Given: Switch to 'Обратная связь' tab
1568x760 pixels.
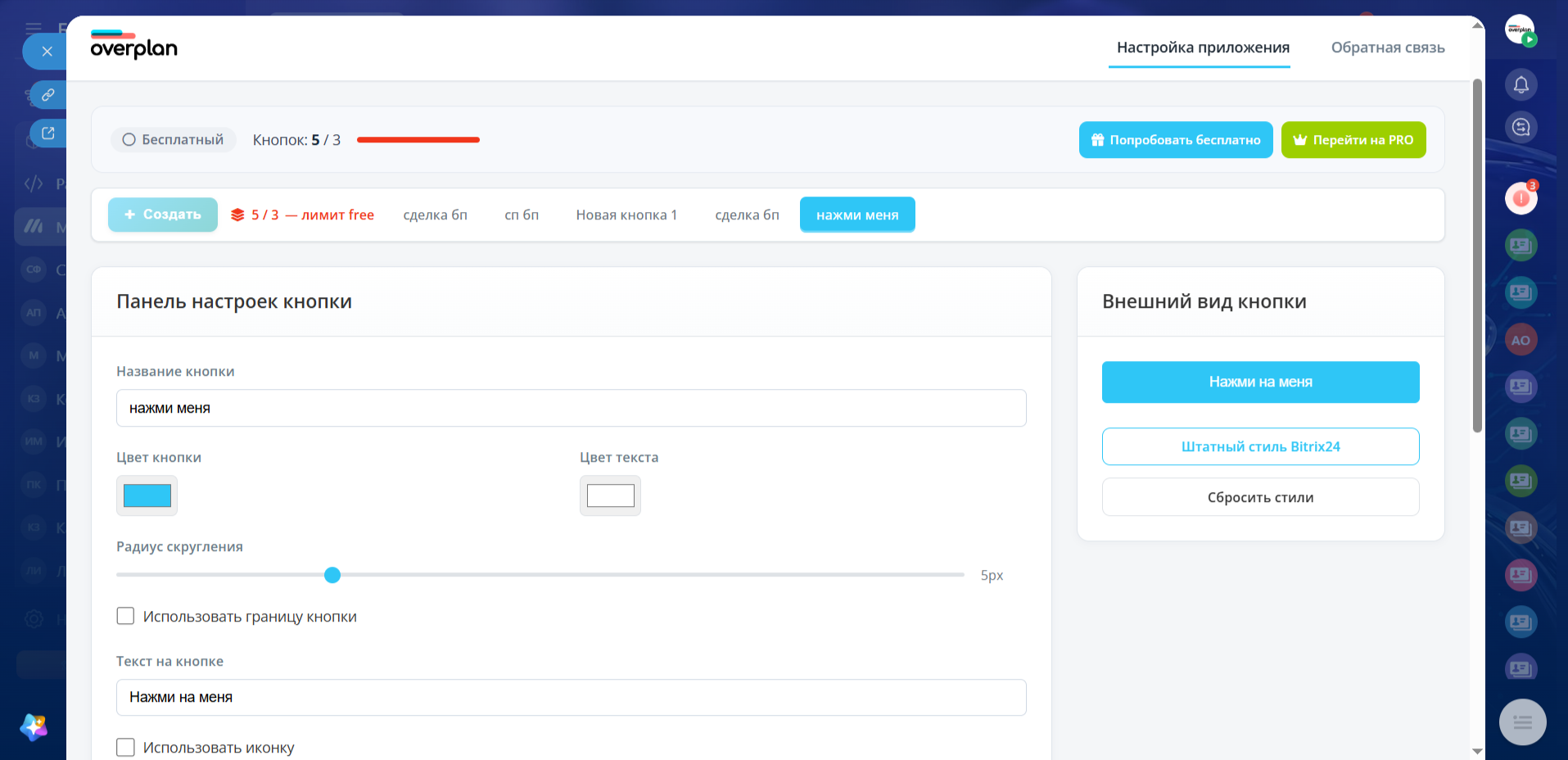Looking at the screenshot, I should (x=1387, y=47).
